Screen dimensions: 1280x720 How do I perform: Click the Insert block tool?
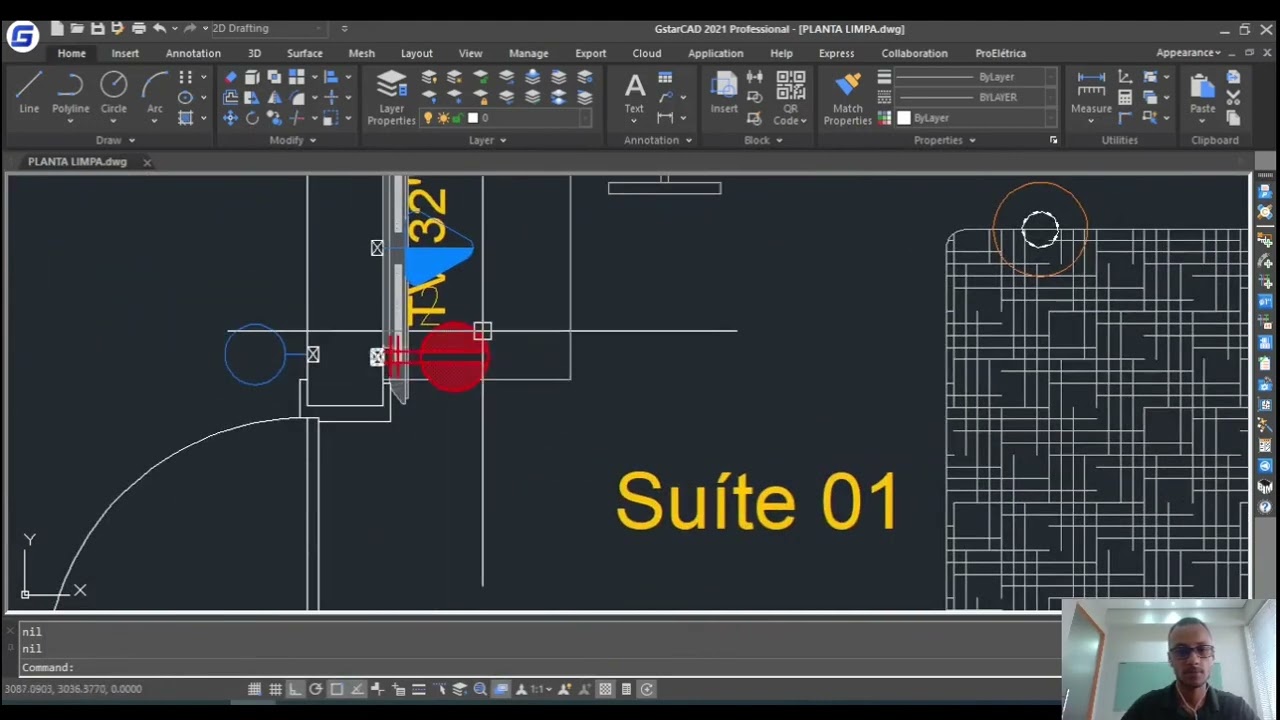(724, 93)
